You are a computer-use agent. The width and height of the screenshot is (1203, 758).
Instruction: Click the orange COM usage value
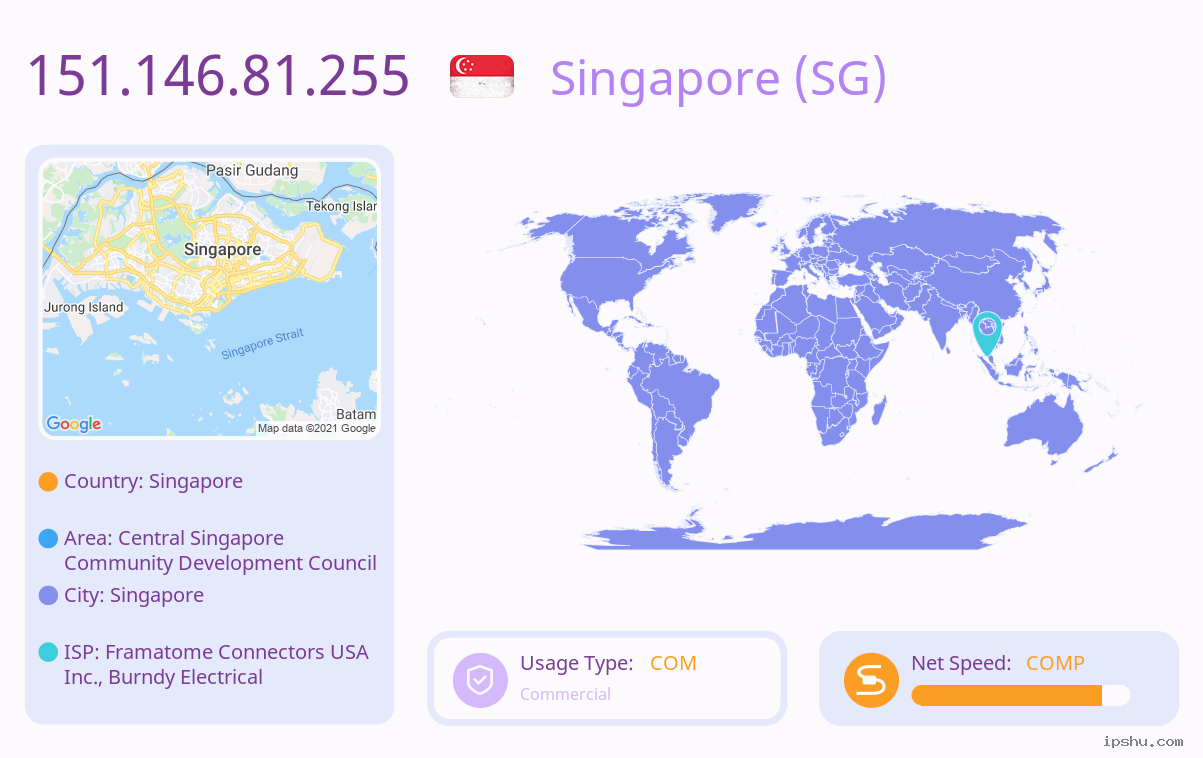point(673,663)
